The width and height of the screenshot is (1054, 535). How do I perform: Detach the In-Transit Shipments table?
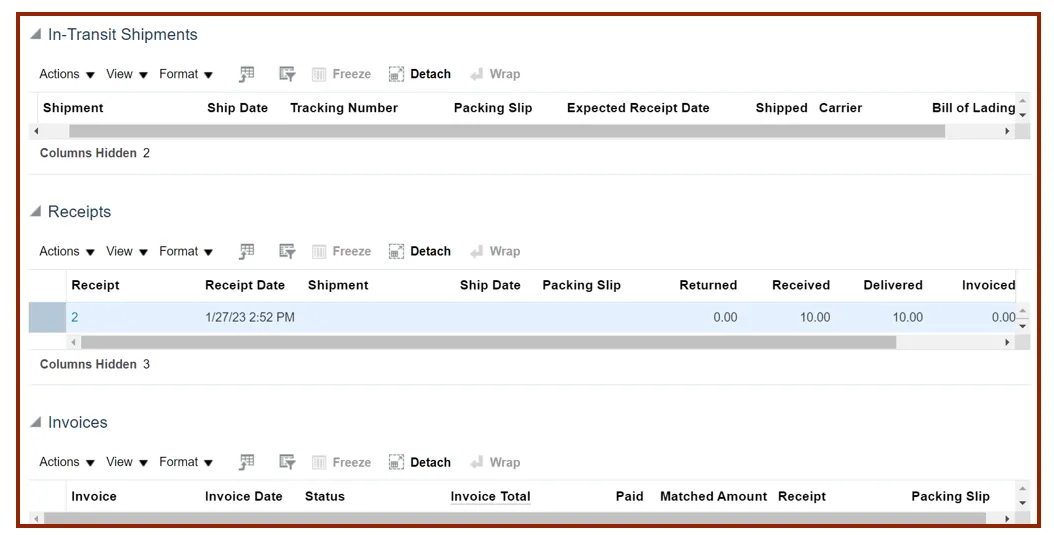pos(420,74)
